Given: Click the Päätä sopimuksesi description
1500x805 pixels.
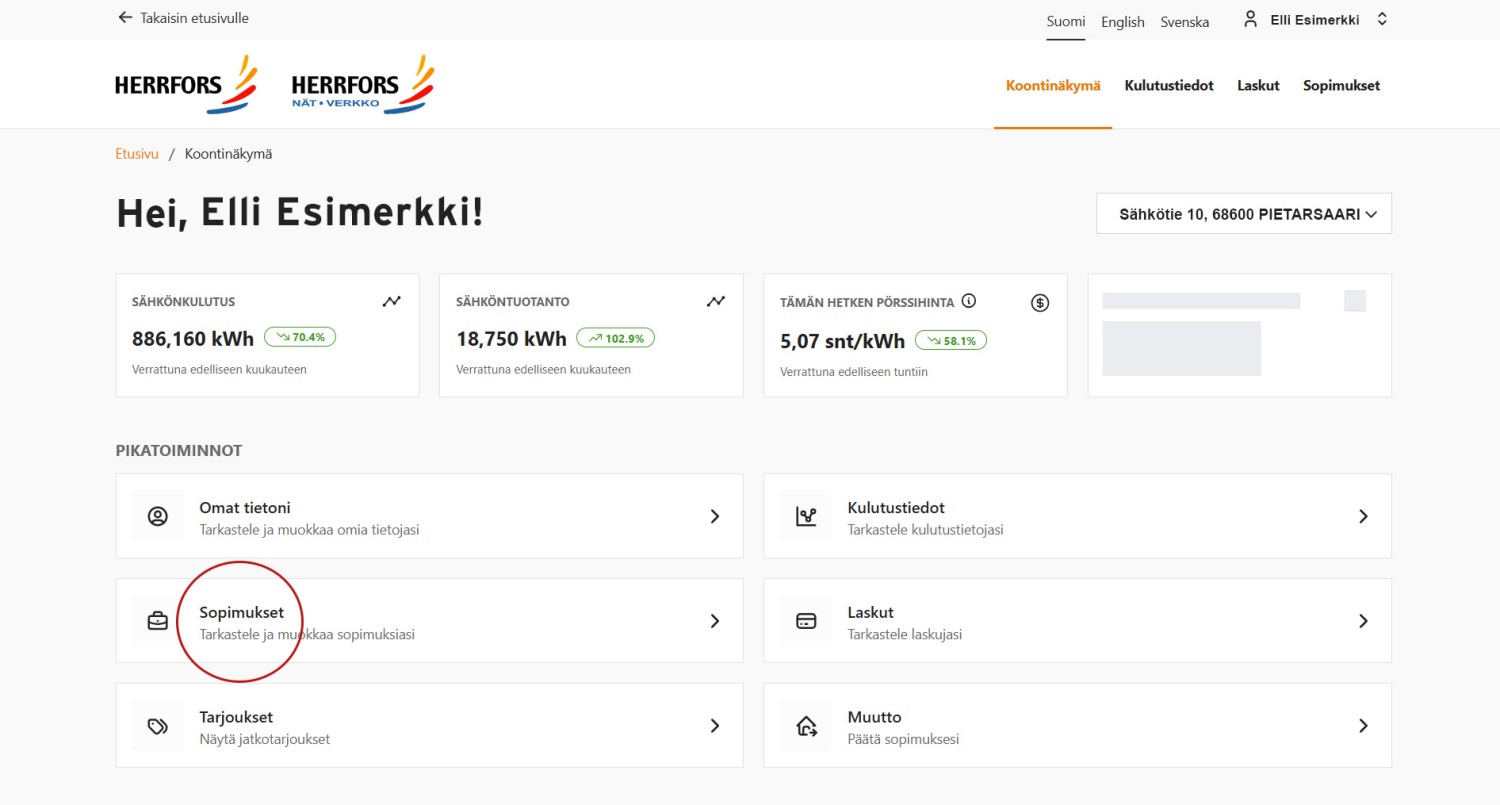Looking at the screenshot, I should click(x=903, y=739).
